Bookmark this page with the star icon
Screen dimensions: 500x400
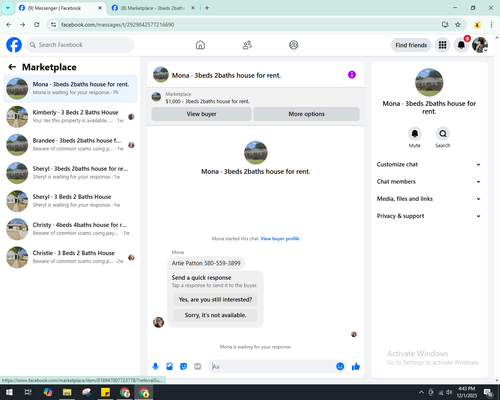[x=458, y=25]
